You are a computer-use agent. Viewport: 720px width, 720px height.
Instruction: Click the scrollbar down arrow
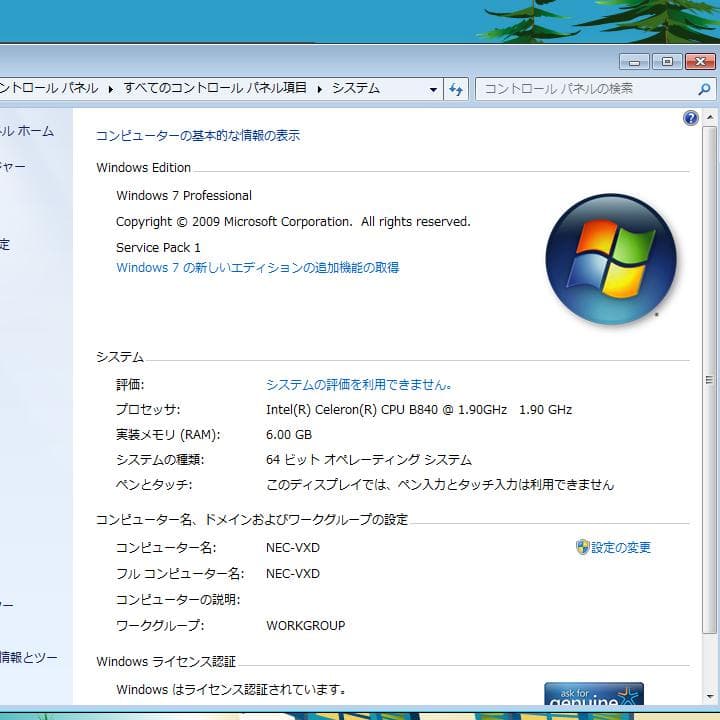point(709,697)
